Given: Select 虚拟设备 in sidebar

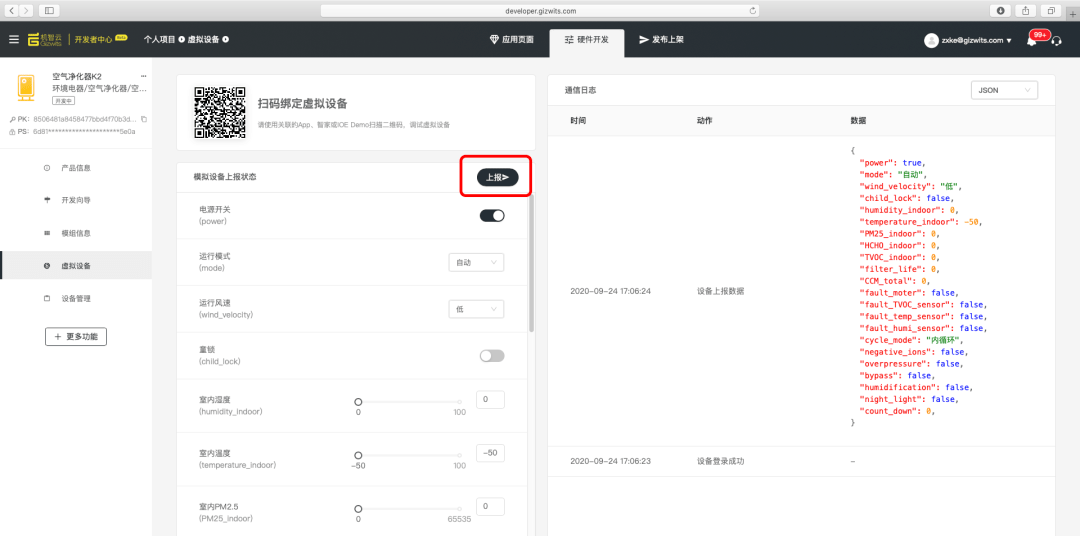Looking at the screenshot, I should [76, 266].
